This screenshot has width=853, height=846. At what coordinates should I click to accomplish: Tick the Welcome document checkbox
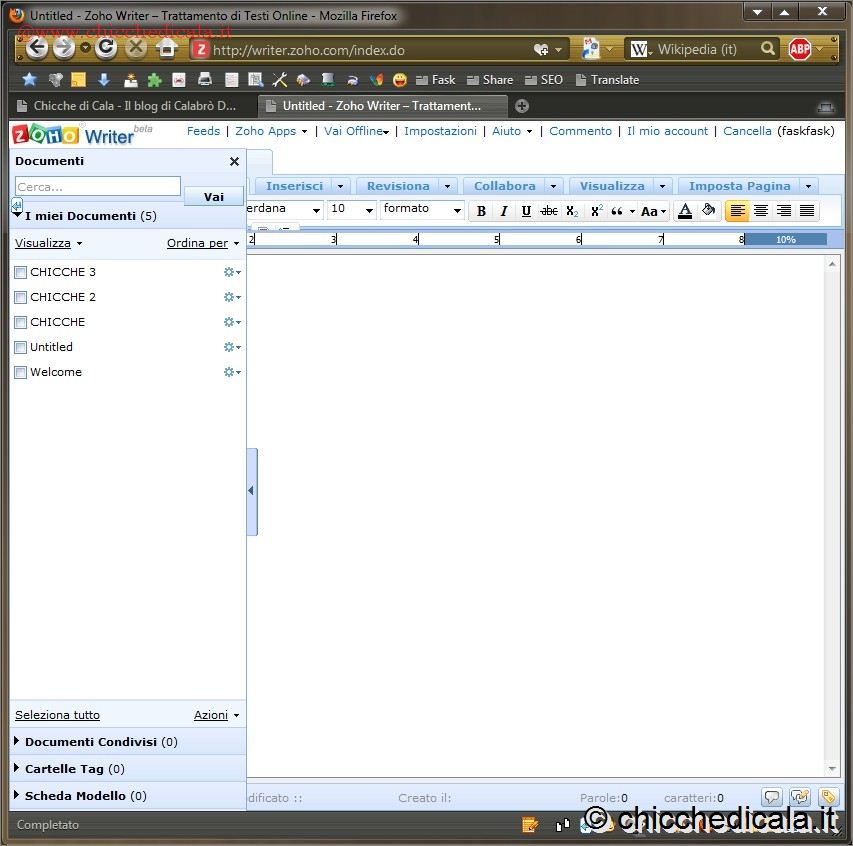(x=21, y=372)
